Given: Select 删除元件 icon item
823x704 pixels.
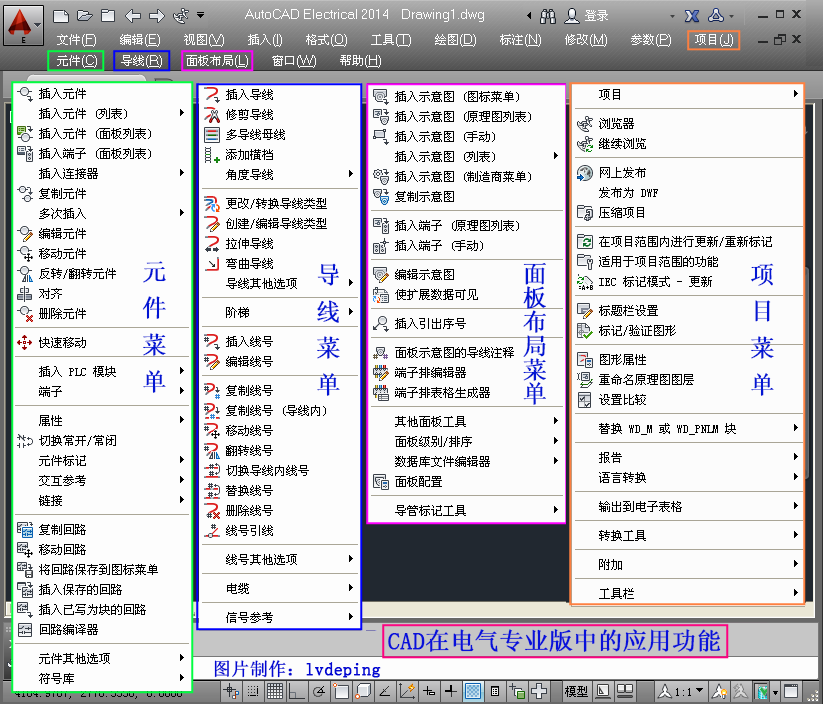Looking at the screenshot, I should click(x=25, y=313).
